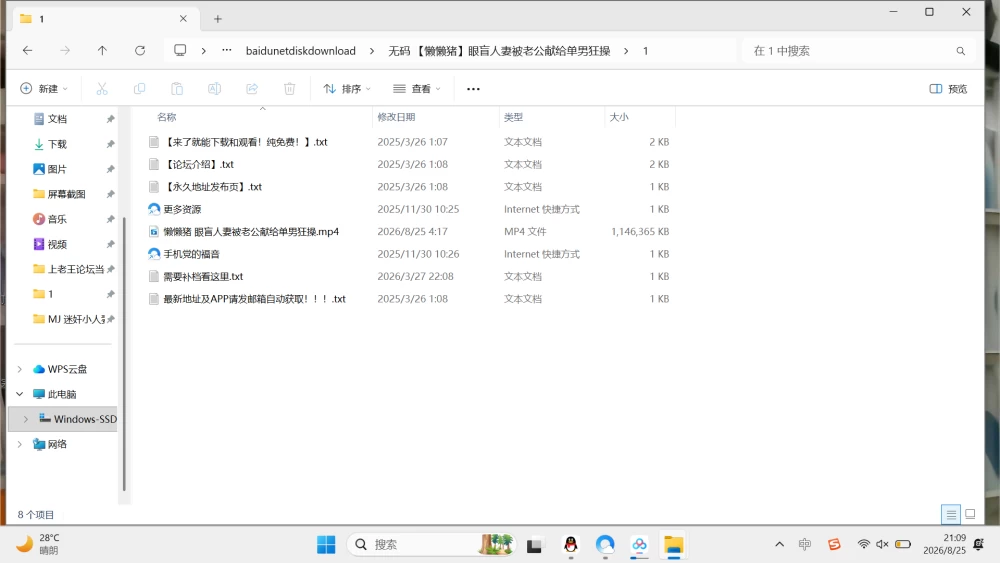Open chevron after baidunetdiskdownload breadcrumb
This screenshot has width=1000, height=563.
coord(372,50)
